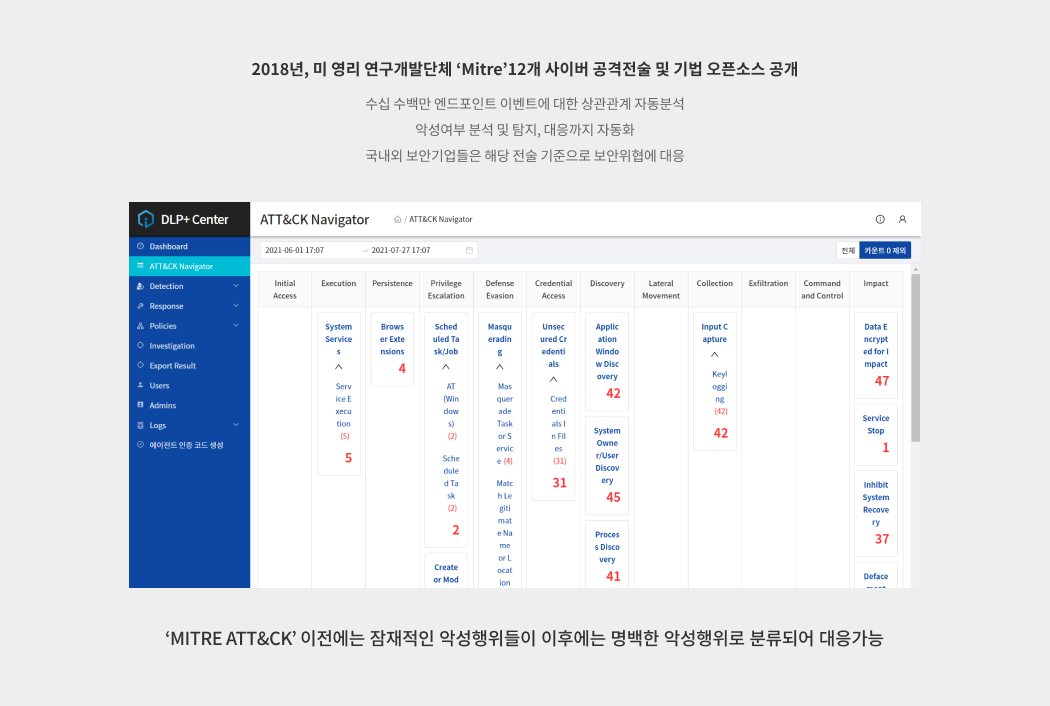Open the info icon in header
This screenshot has width=1050, height=706.
pos(880,219)
